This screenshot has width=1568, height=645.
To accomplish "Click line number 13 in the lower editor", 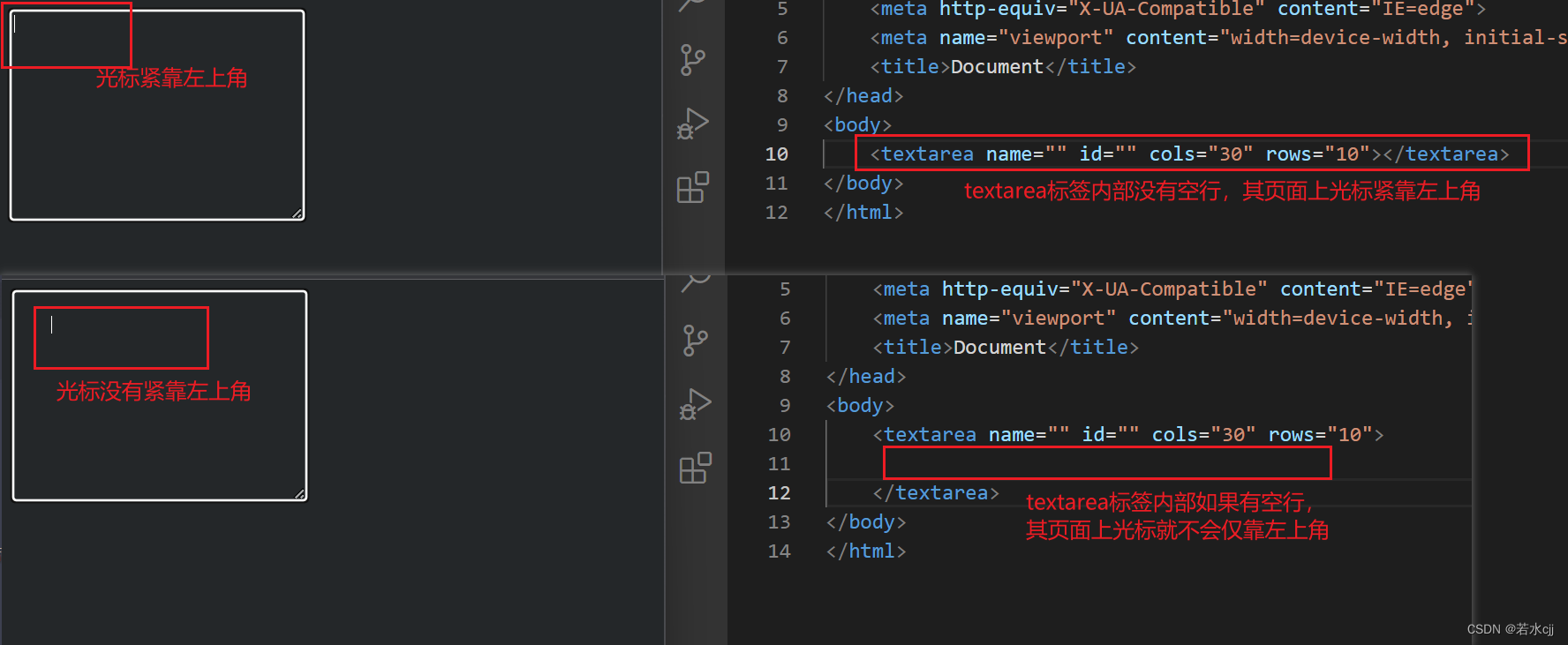I will pos(780,521).
